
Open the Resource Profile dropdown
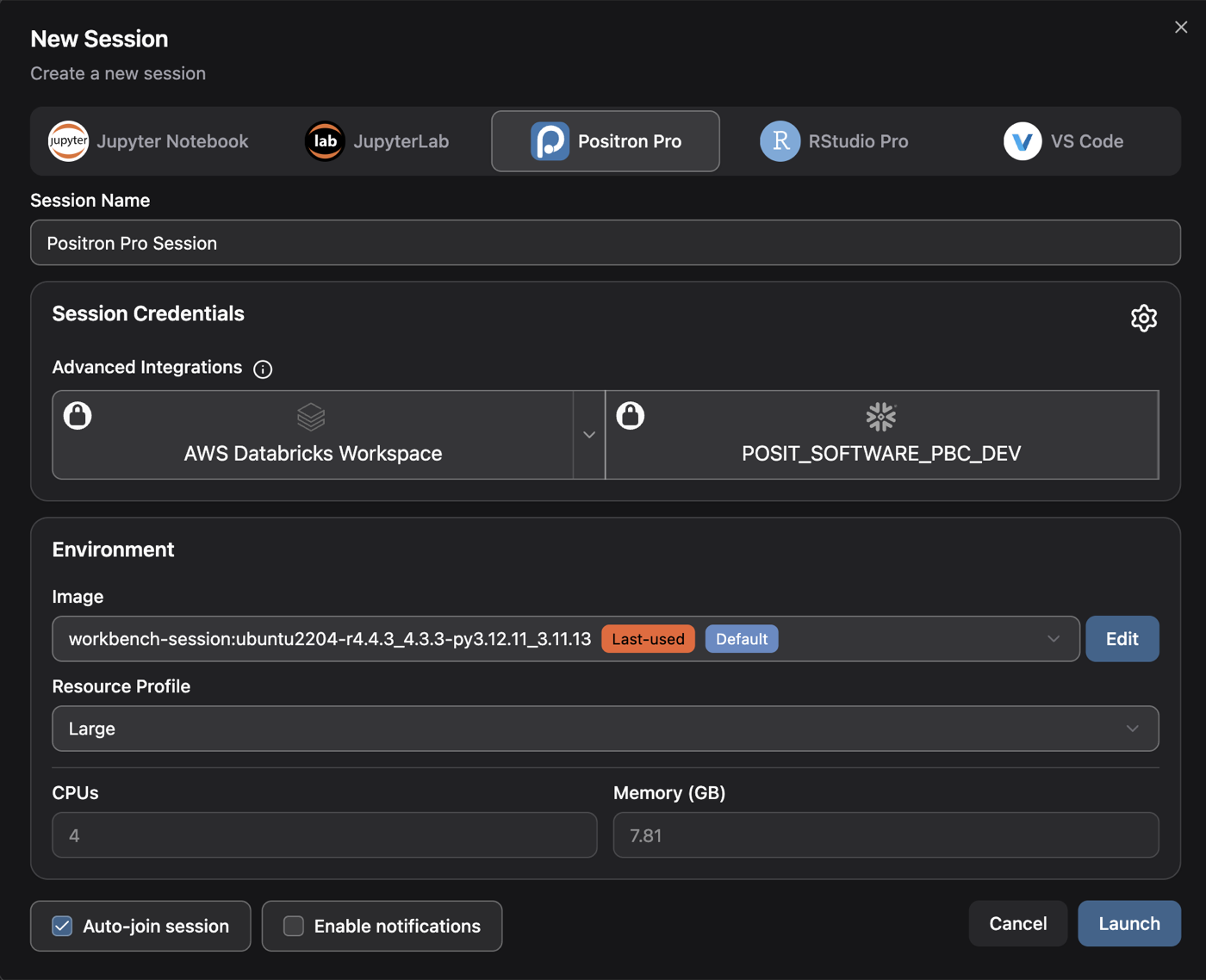(x=606, y=729)
